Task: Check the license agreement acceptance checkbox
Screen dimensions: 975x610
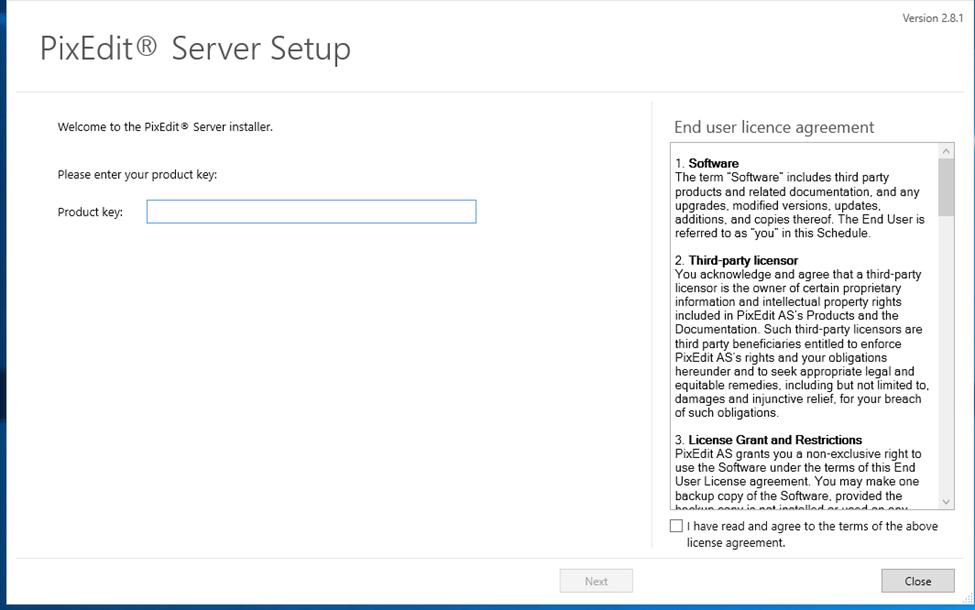Action: [676, 526]
